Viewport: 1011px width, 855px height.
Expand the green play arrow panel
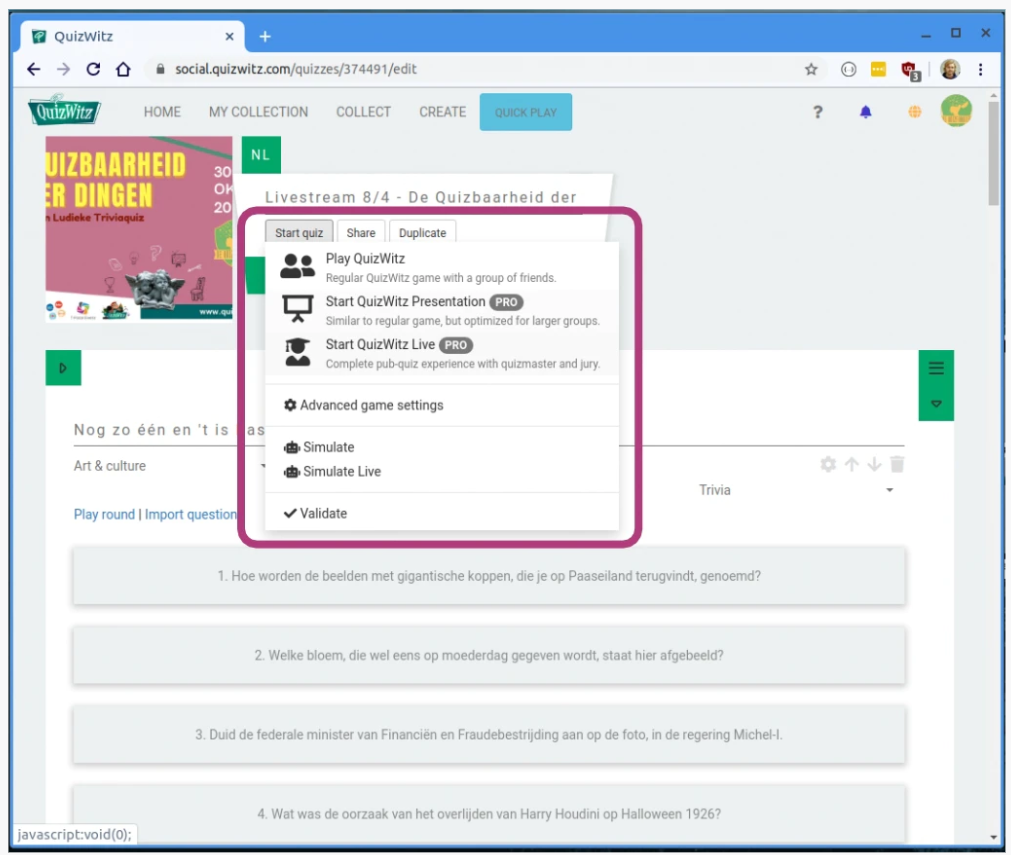[x=63, y=368]
